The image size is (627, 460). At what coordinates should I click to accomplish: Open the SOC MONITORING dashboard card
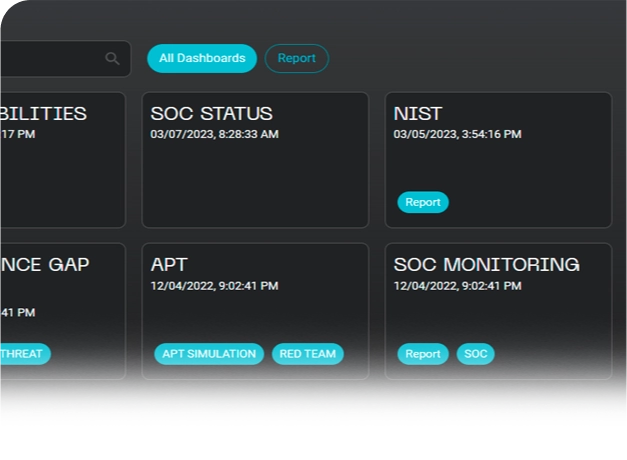point(498,311)
